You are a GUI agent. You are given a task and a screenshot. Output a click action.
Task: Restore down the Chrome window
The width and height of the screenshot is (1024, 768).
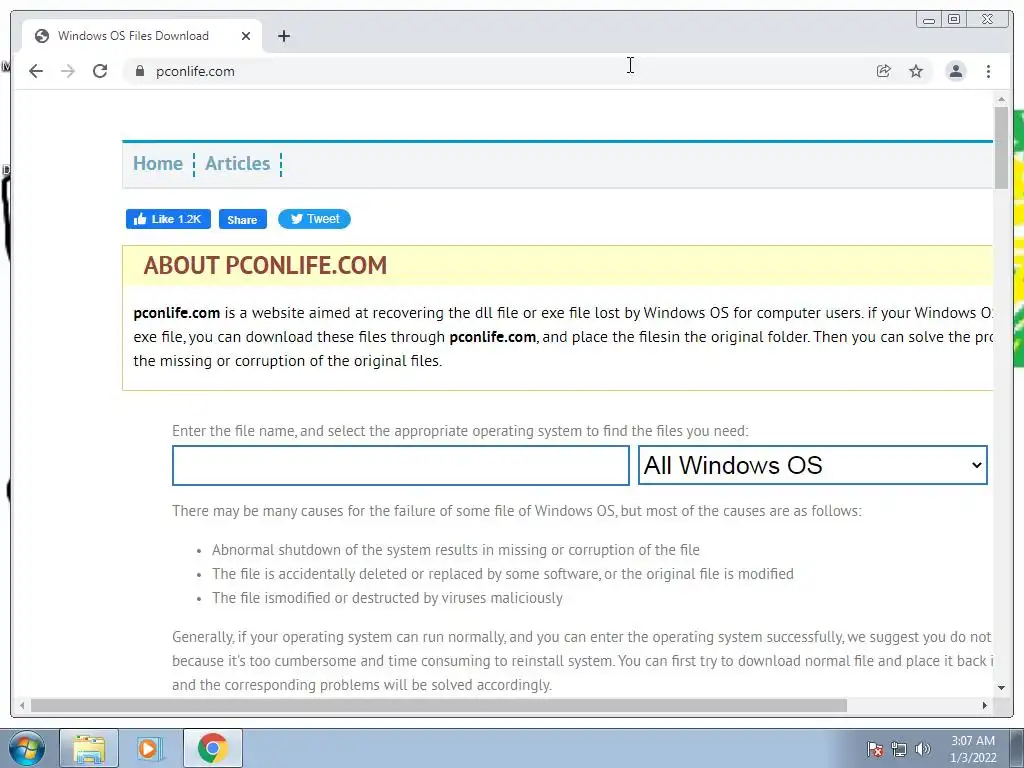point(953,20)
